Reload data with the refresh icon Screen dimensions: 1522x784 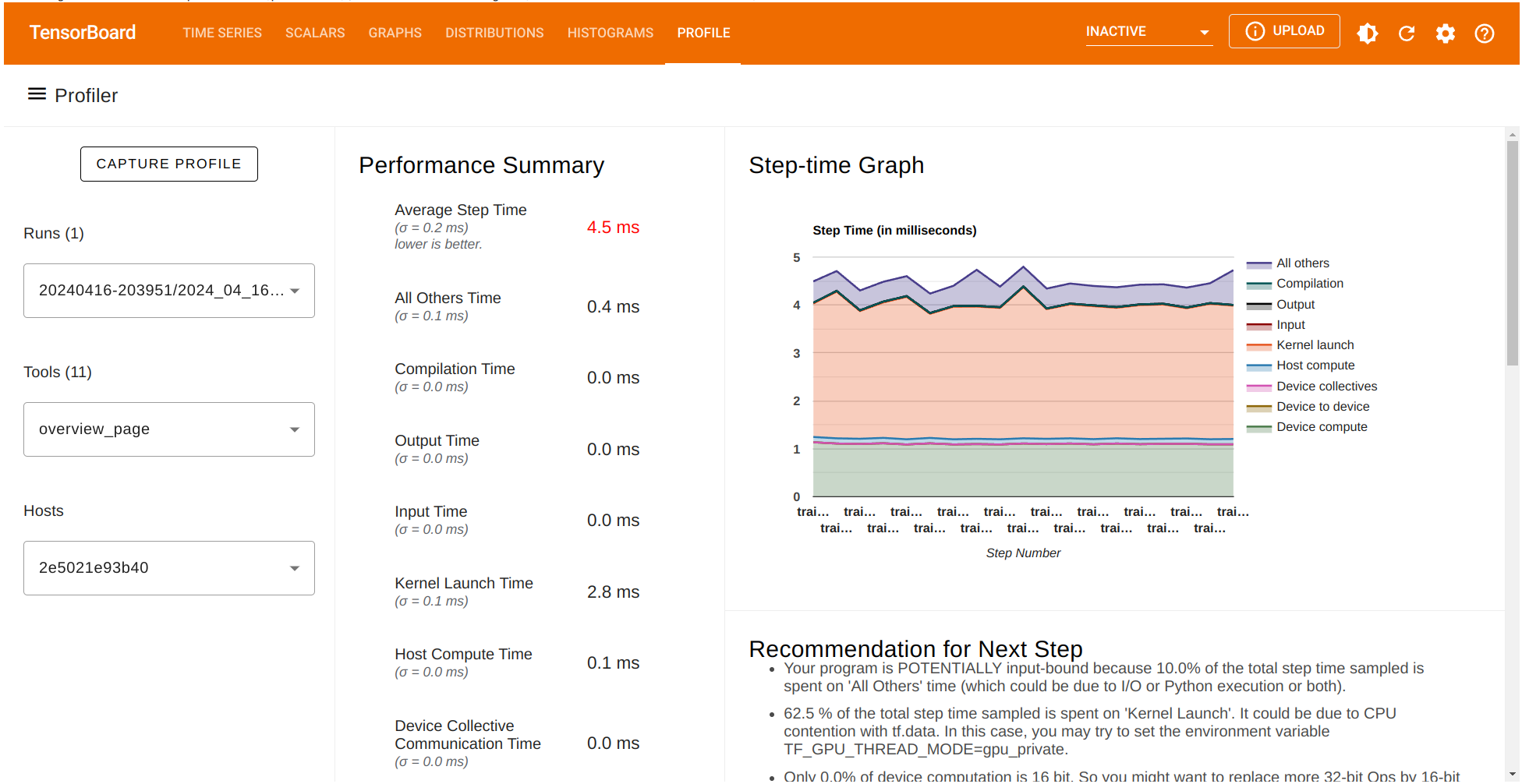[1407, 33]
